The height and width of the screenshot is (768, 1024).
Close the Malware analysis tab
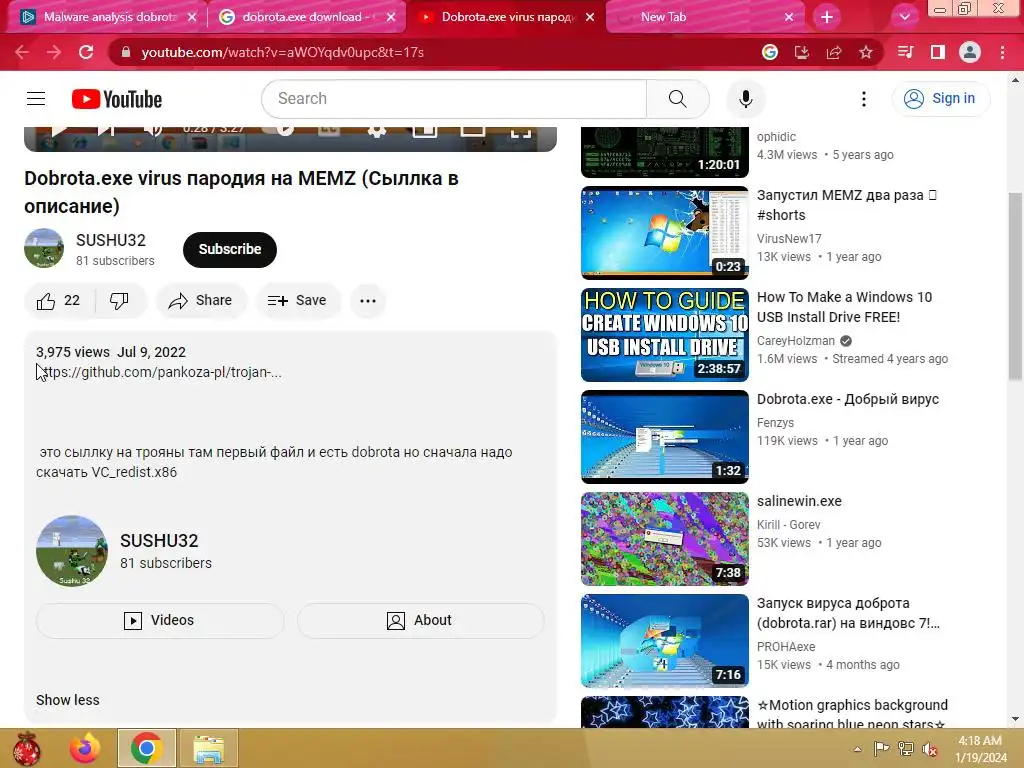coord(192,17)
